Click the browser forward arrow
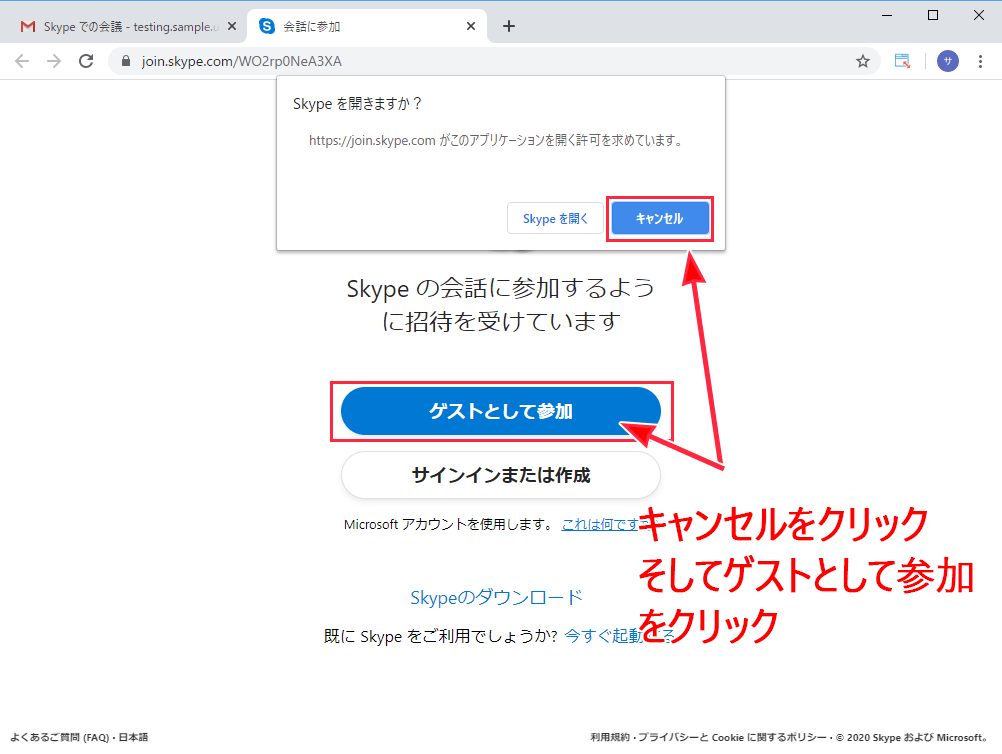Viewport: 1002px width, 754px height. (54, 61)
